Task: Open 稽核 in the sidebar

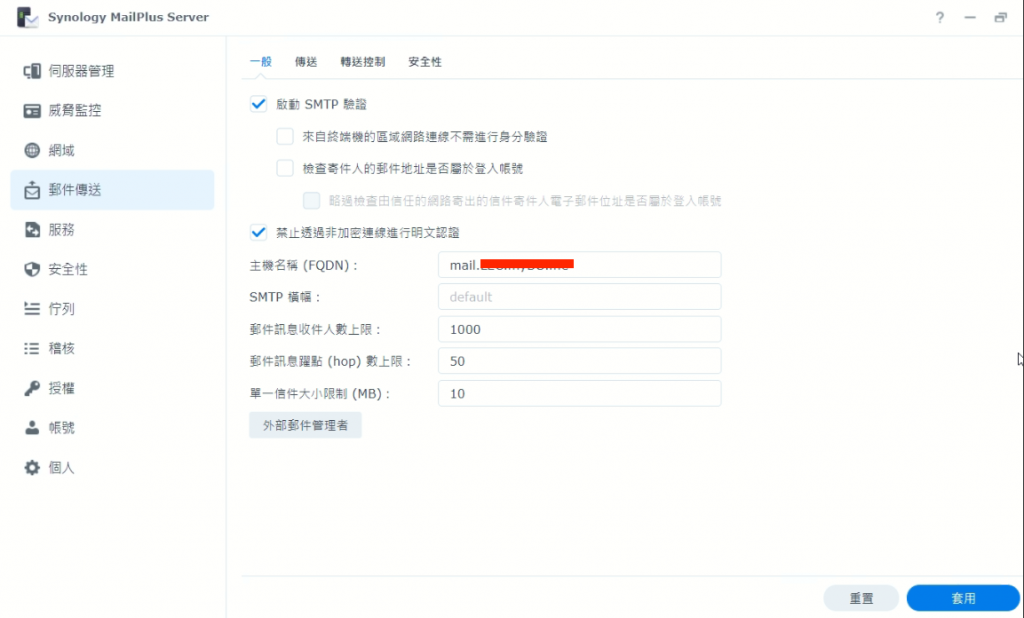Action: [112, 349]
